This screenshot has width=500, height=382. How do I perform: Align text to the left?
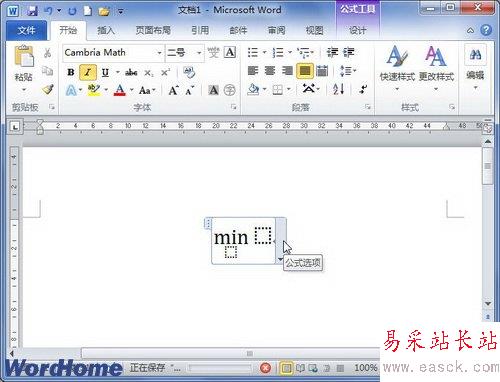point(253,71)
